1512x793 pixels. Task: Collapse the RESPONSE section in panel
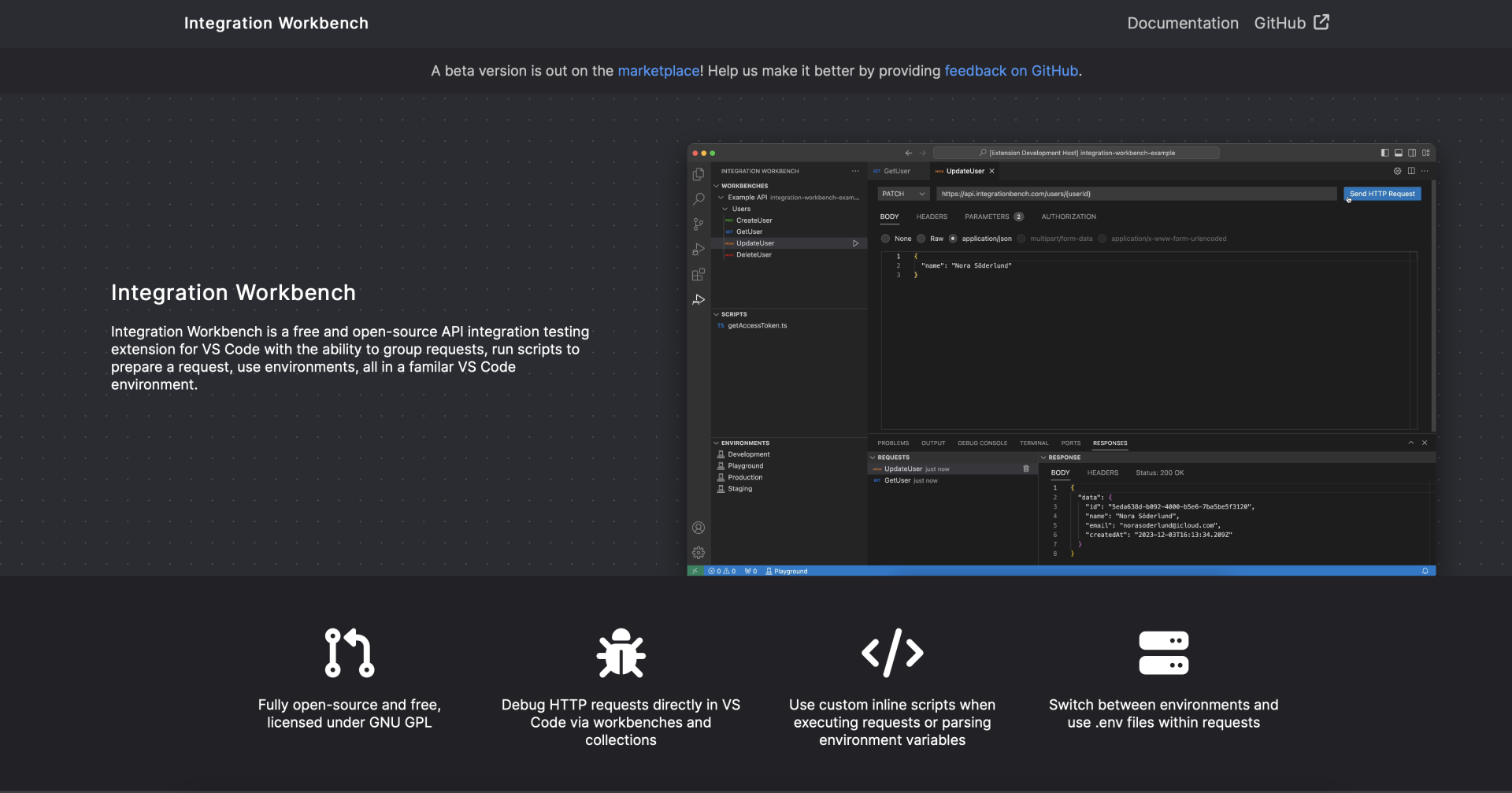1043,458
